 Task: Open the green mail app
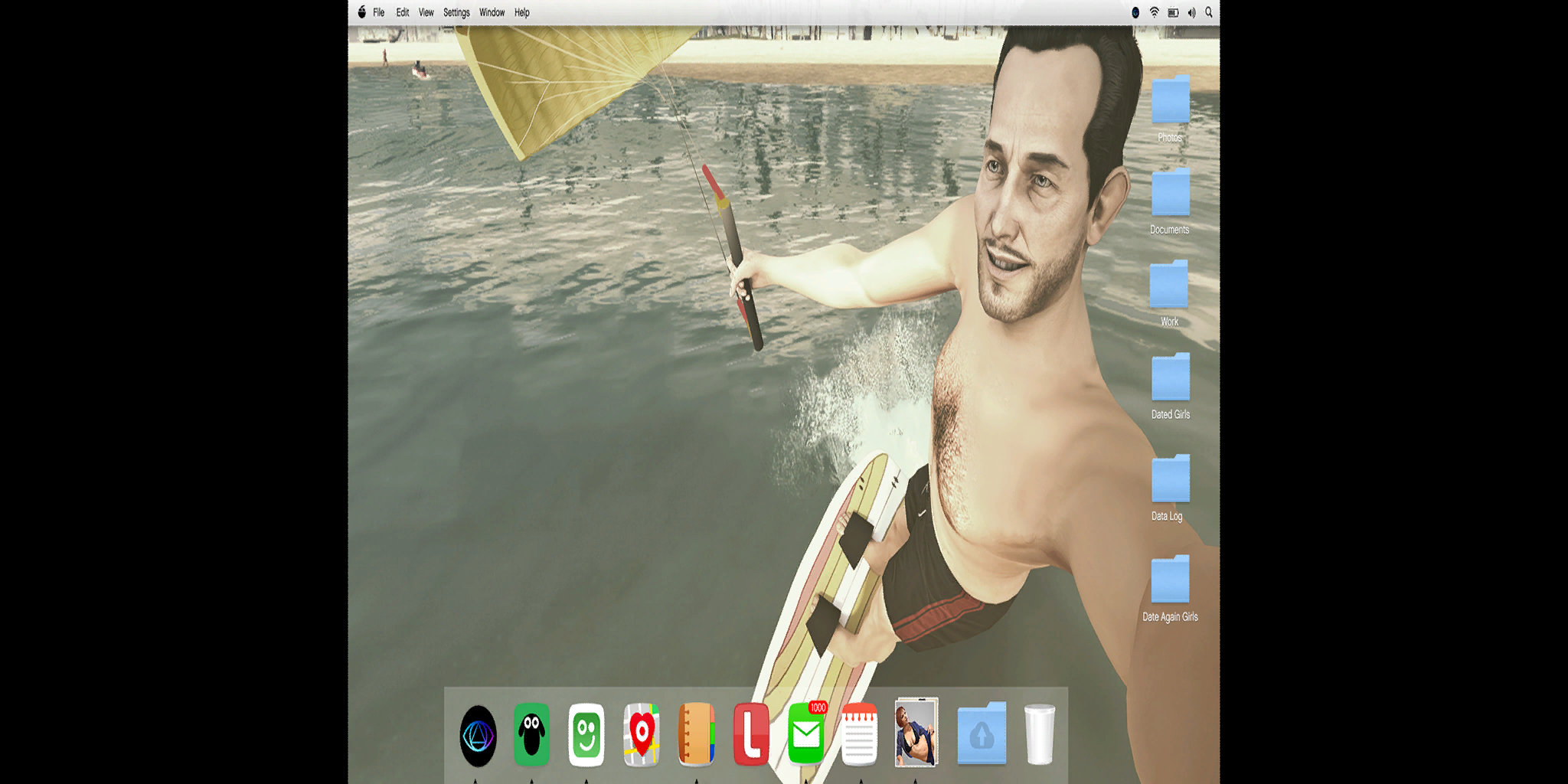point(806,736)
